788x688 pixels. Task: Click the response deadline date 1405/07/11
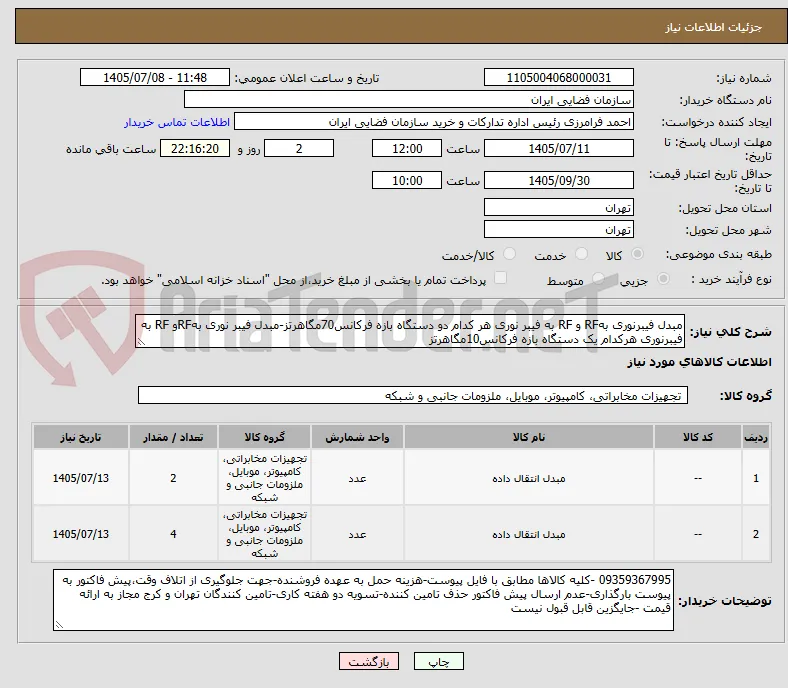tap(558, 148)
